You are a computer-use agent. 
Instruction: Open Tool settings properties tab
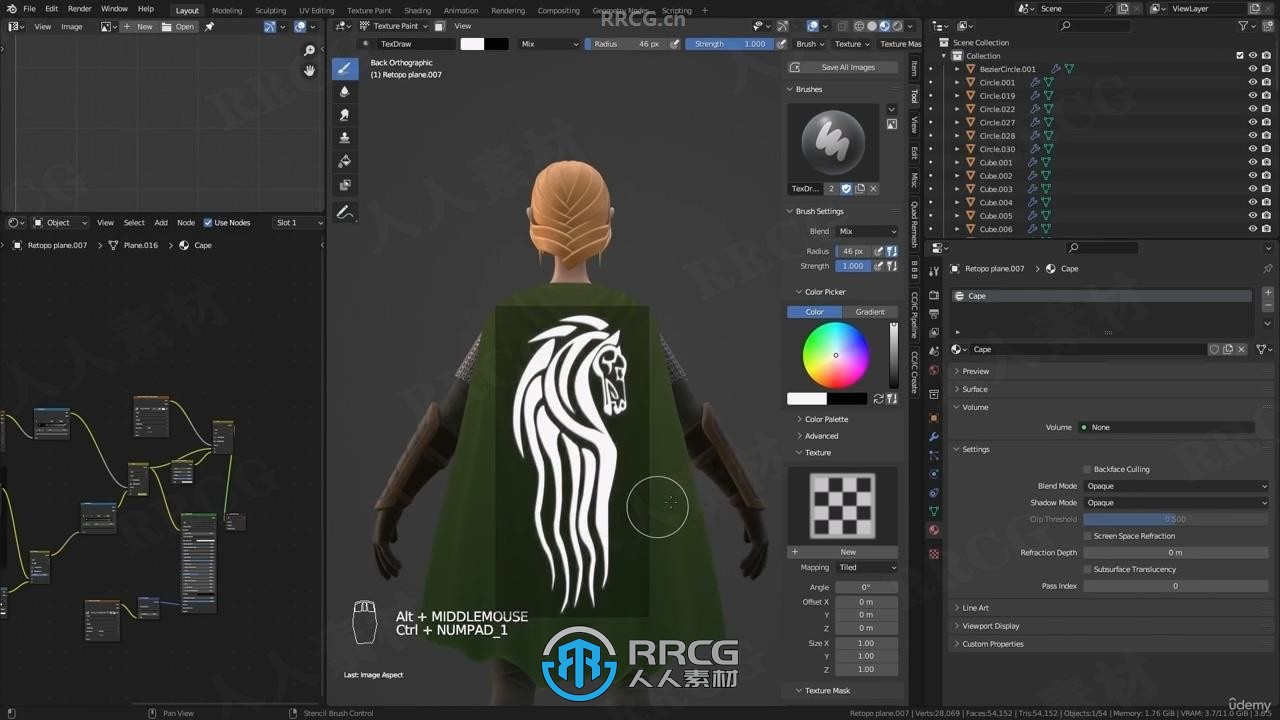coord(934,271)
